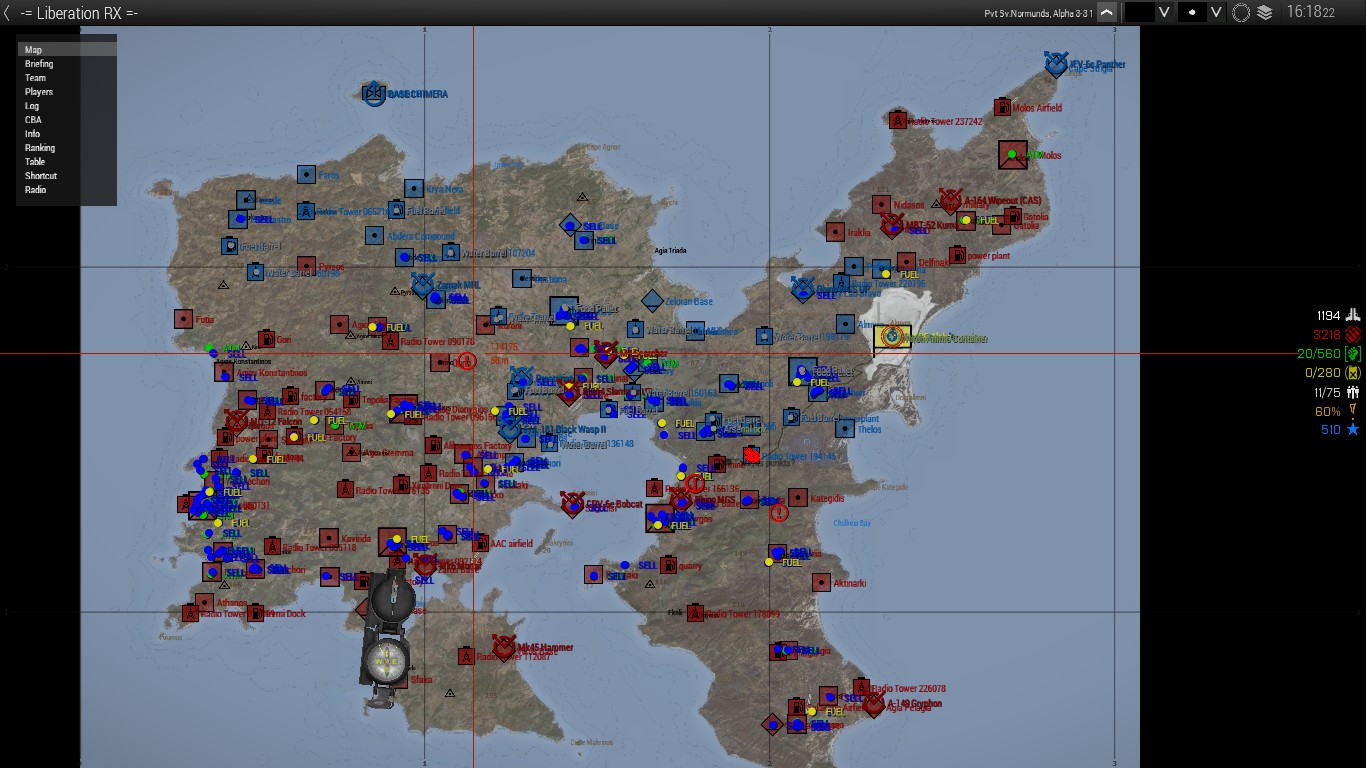Click the Zeloran Base diamond marker
This screenshot has height=768, width=1366.
[652, 300]
